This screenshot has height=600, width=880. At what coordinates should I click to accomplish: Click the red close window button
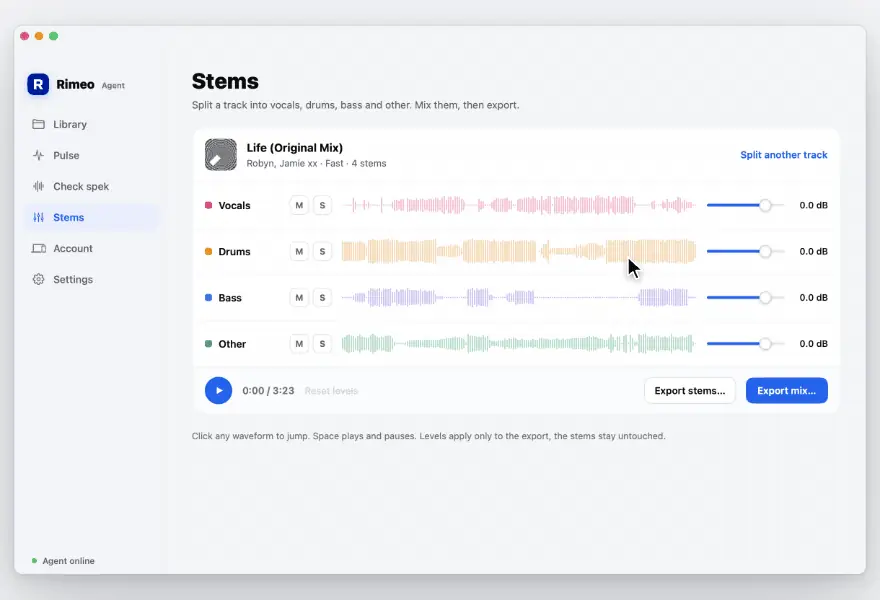coord(25,36)
